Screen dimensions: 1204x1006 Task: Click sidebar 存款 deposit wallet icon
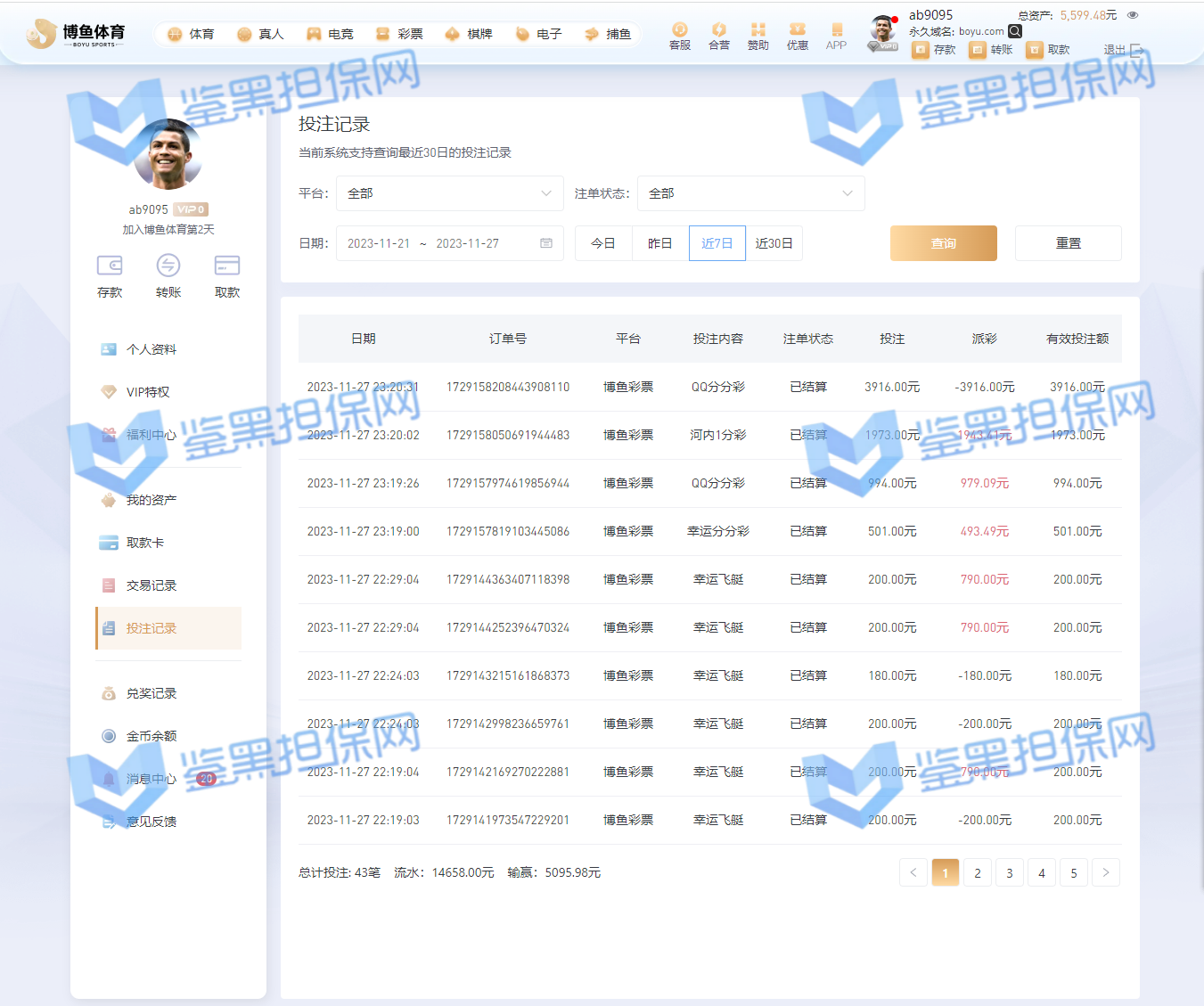click(x=110, y=266)
